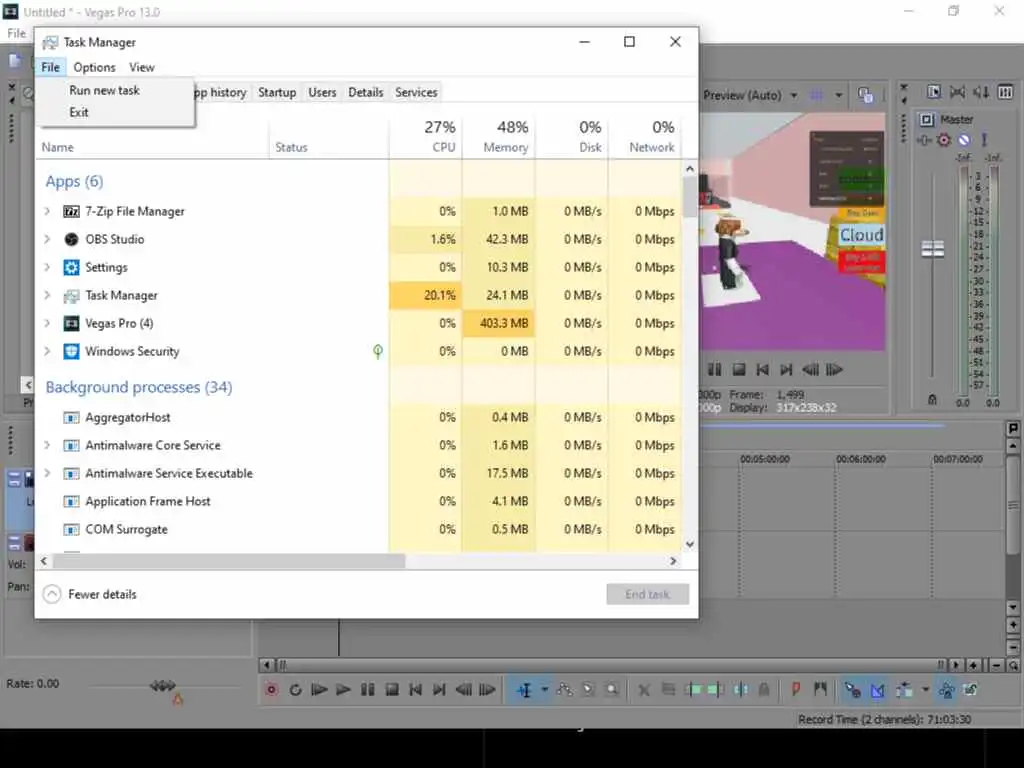Click the Downmix Output icon in mixer

pos(957,92)
